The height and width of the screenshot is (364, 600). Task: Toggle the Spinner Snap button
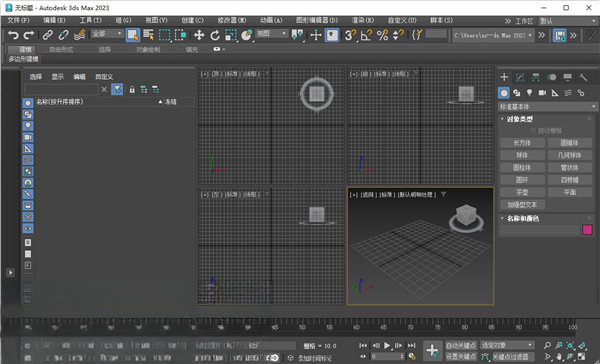click(x=398, y=35)
